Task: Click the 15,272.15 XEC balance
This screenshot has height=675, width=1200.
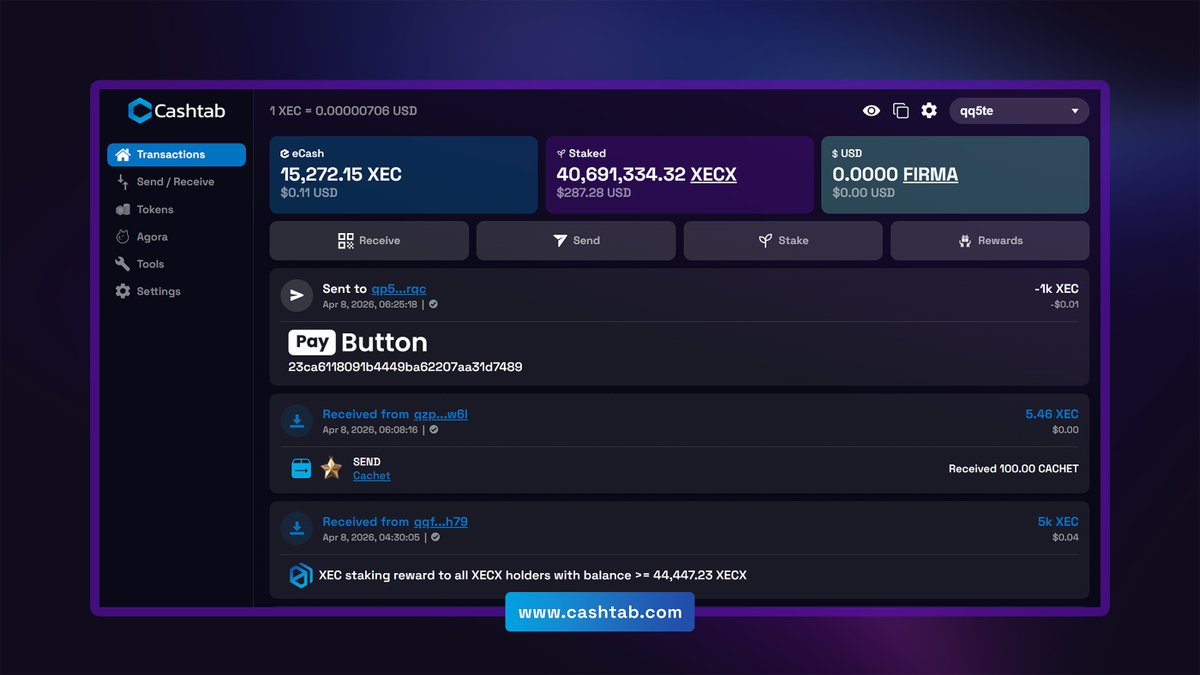Action: [341, 174]
